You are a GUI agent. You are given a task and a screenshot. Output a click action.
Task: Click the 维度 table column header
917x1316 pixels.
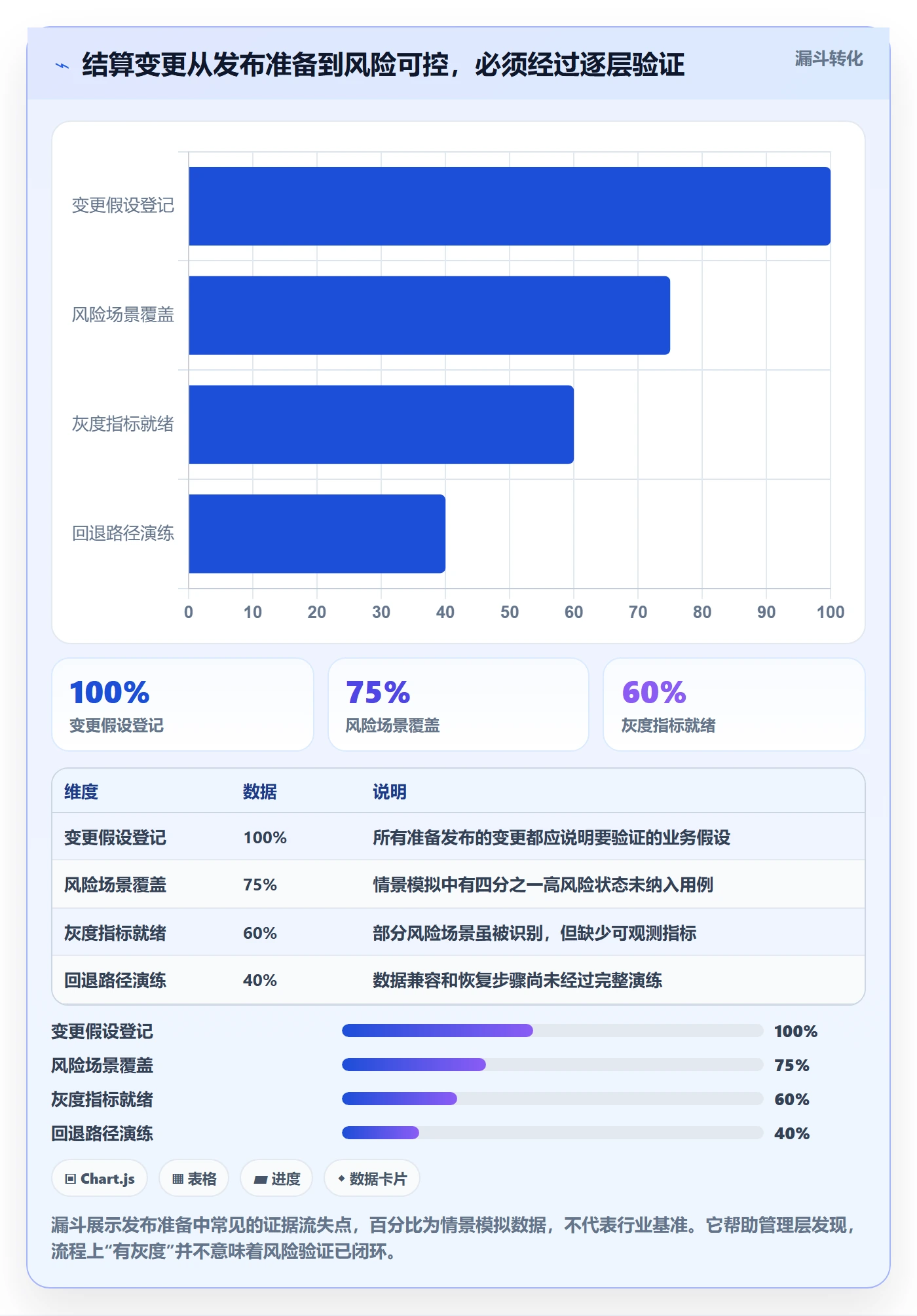pyautogui.click(x=81, y=792)
